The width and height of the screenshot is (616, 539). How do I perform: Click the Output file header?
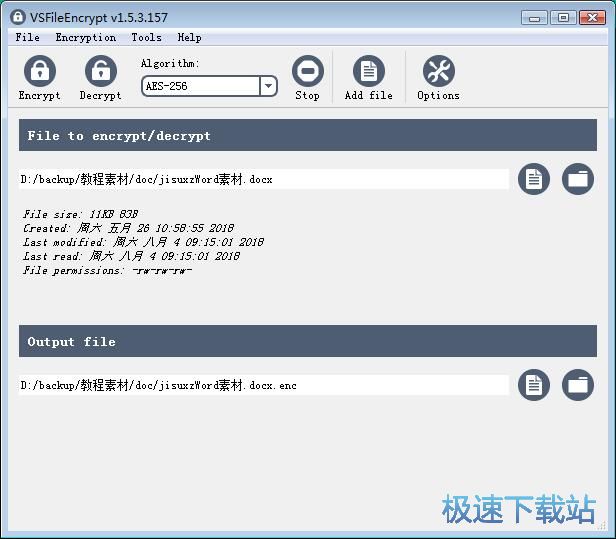pyautogui.click(x=308, y=341)
